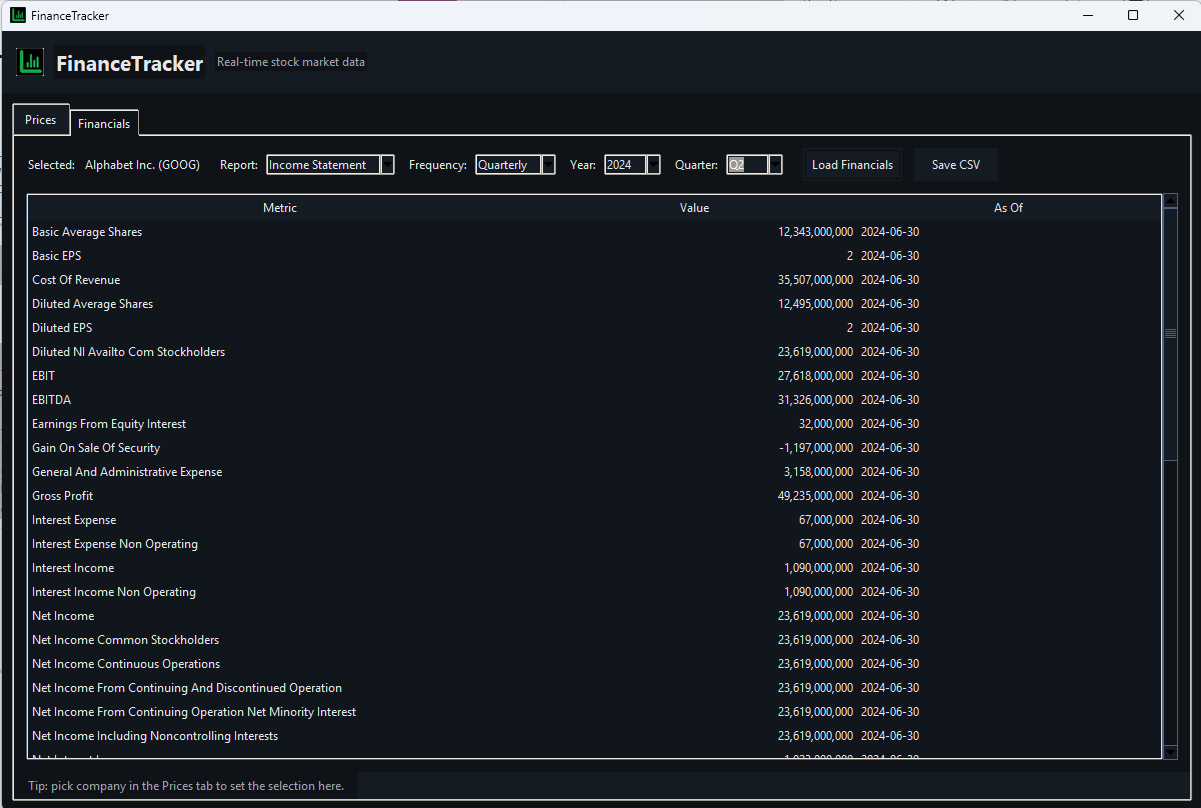Sort by the Metric column header

(280, 208)
